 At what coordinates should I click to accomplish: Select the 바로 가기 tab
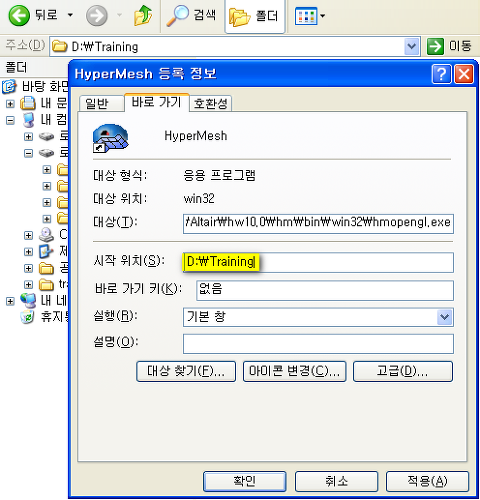pyautogui.click(x=156, y=102)
